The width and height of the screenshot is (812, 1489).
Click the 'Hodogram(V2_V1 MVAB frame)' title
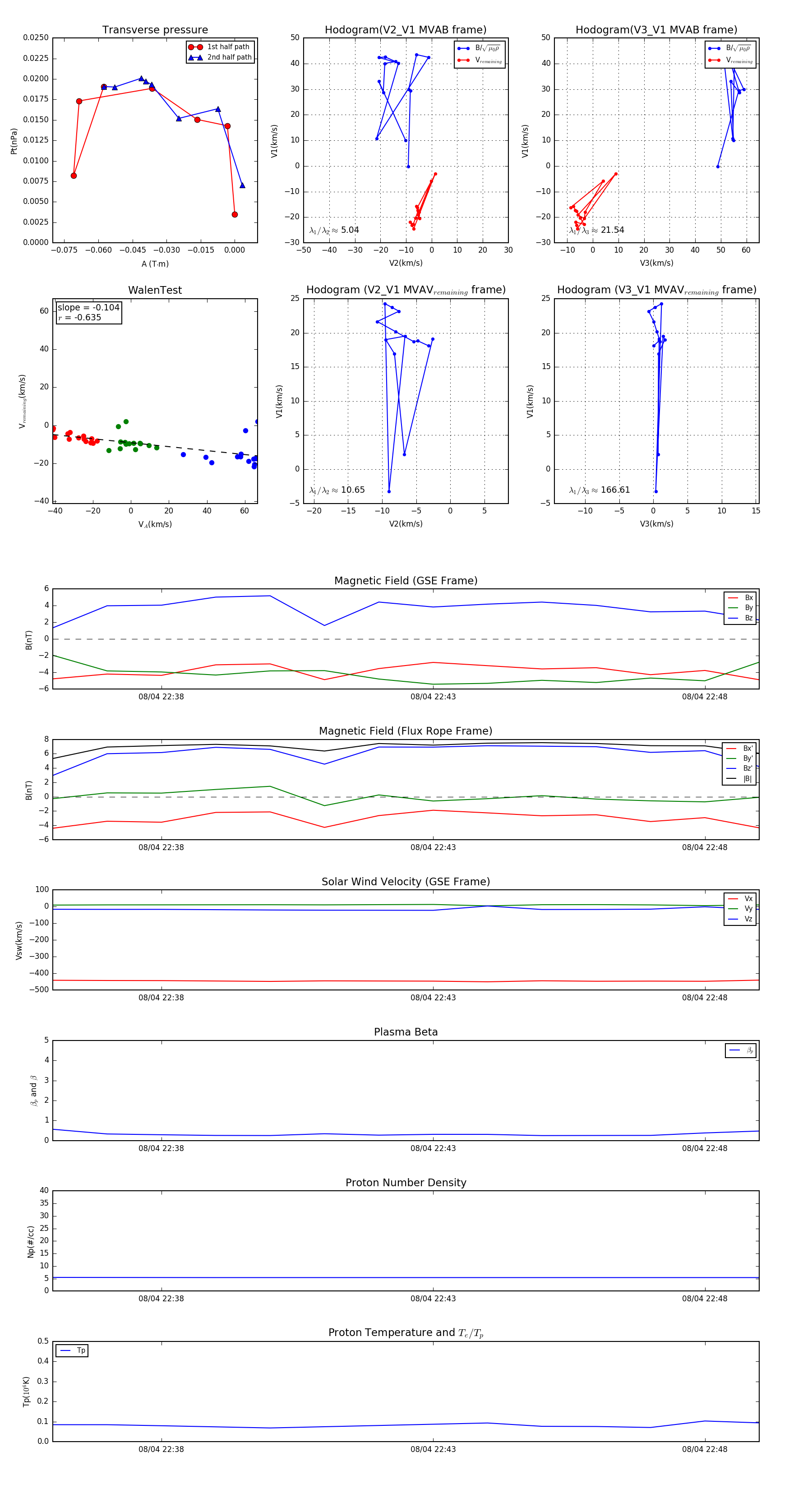(x=406, y=30)
